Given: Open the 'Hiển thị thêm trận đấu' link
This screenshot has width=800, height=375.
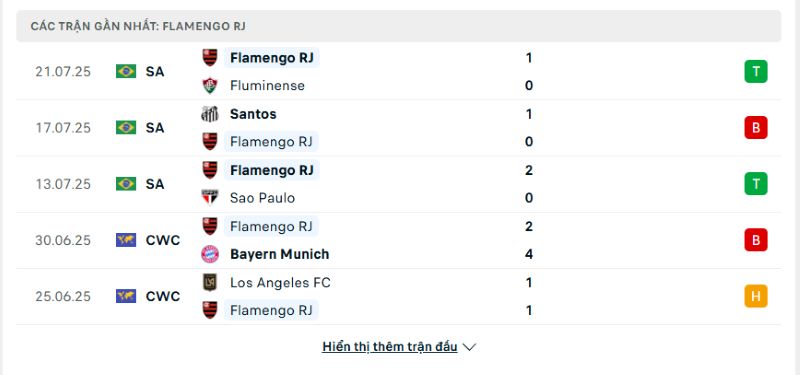Looking at the screenshot, I should click(390, 346).
